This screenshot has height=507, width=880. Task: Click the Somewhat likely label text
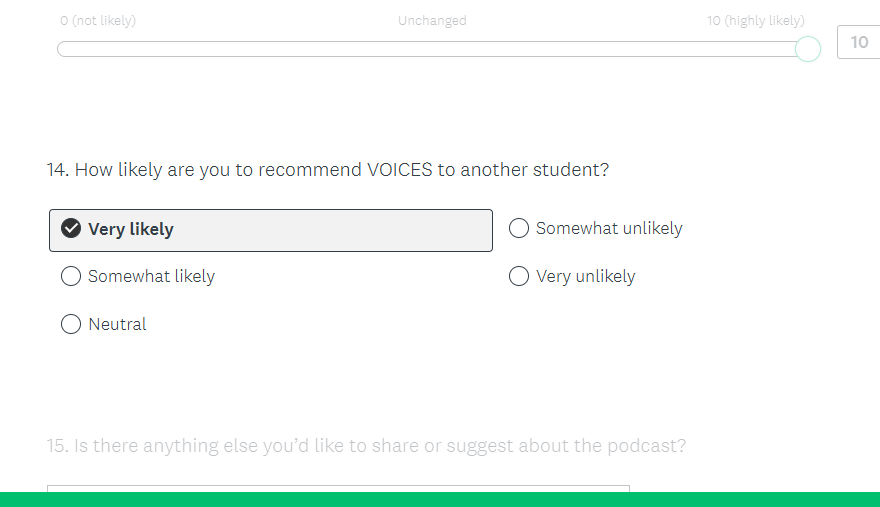click(x=151, y=277)
